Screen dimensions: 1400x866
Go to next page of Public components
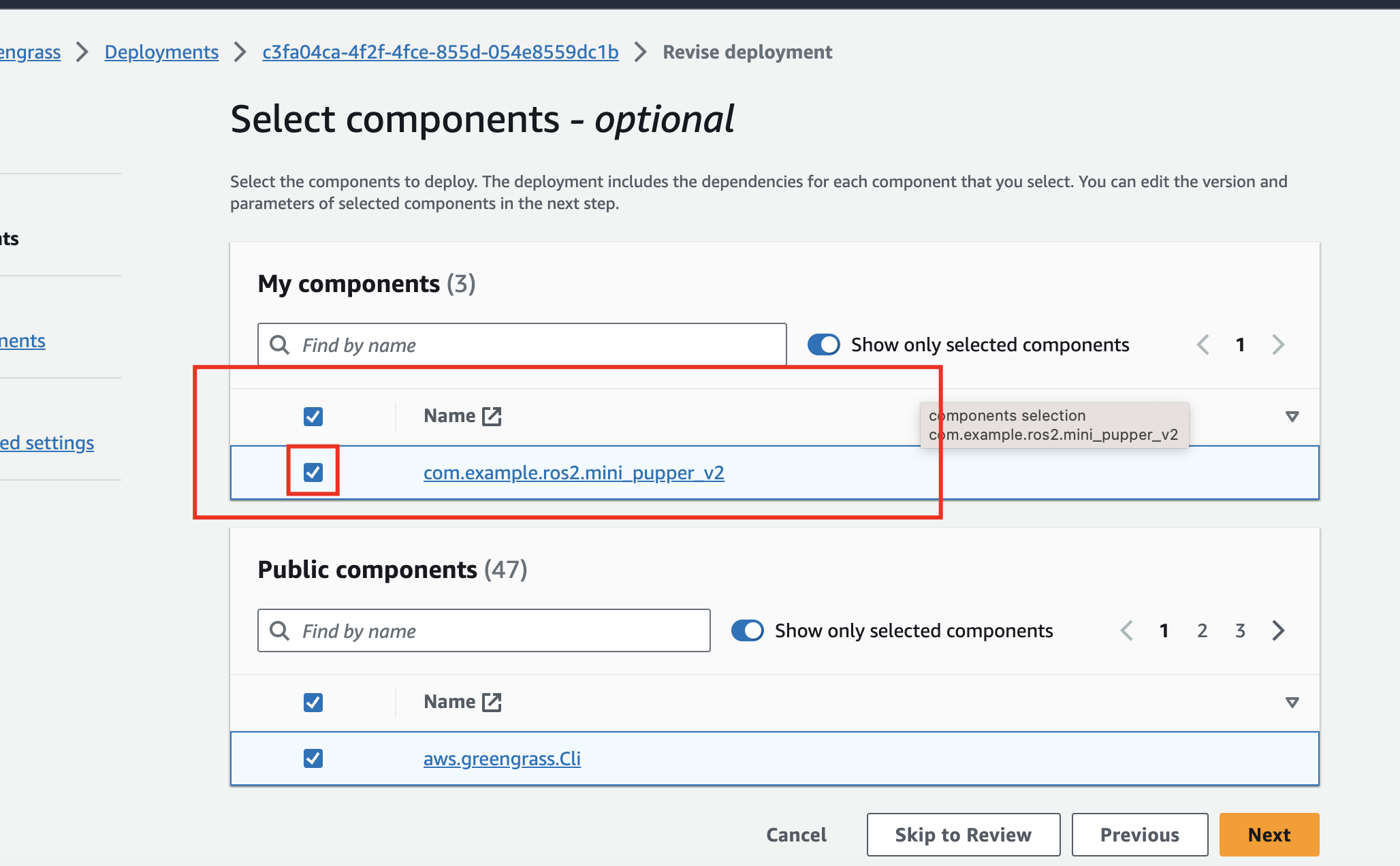point(1278,630)
